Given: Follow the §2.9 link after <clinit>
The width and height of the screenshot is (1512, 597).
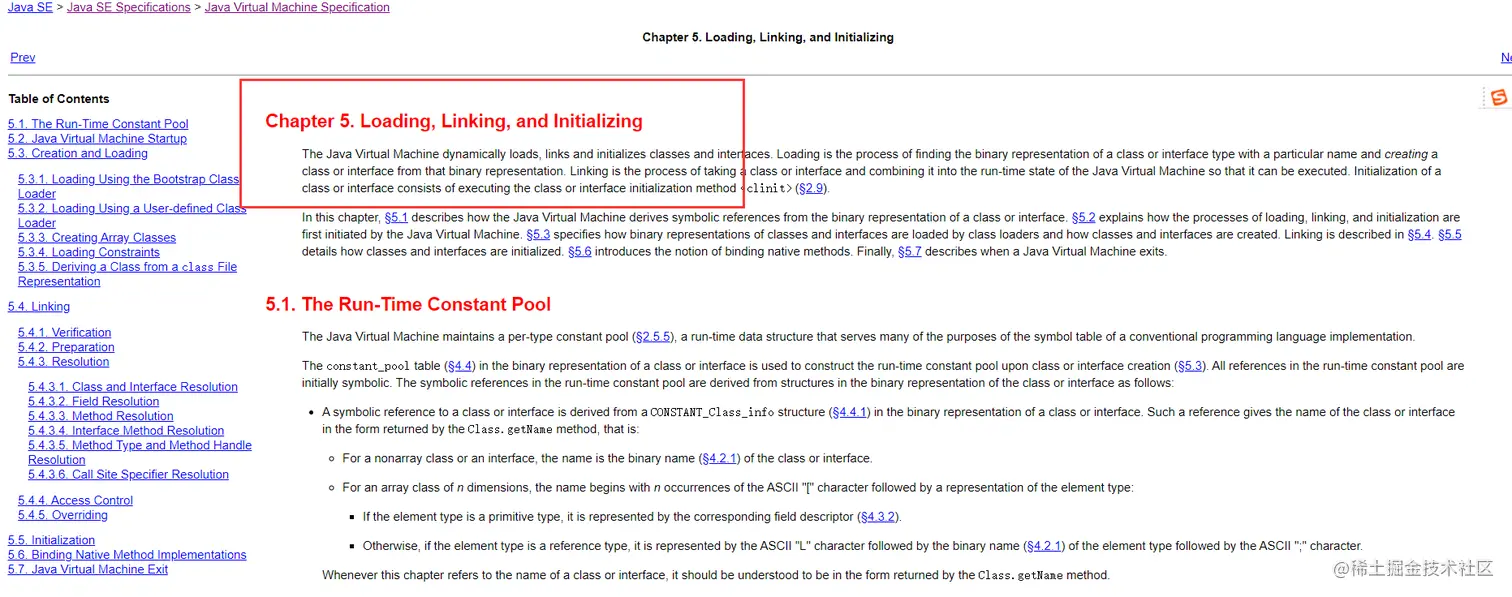Looking at the screenshot, I should pos(811,188).
